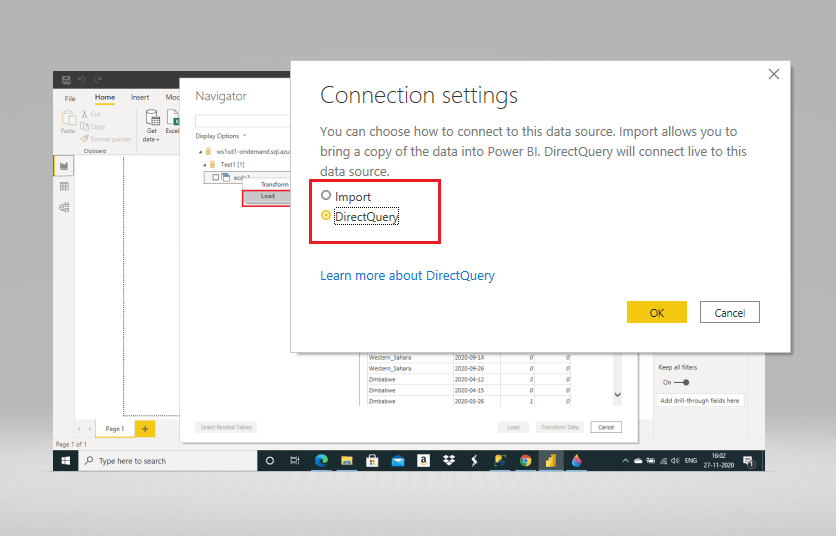Click the taskbar clock showing 27-11-2020
This screenshot has width=836, height=536.
pyautogui.click(x=719, y=461)
